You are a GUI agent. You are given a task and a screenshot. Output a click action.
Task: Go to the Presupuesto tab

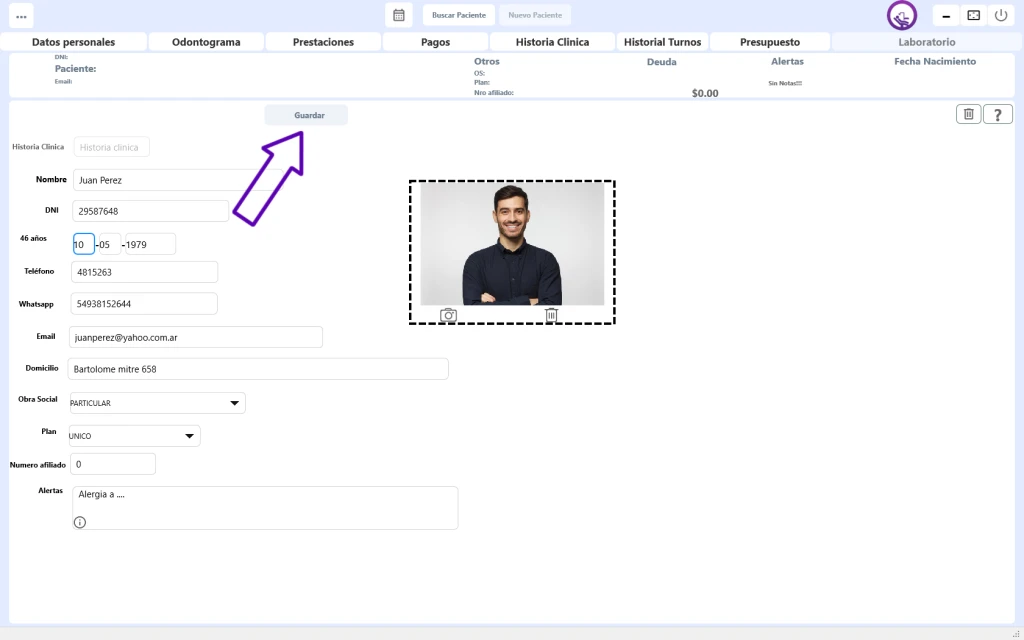[770, 42]
